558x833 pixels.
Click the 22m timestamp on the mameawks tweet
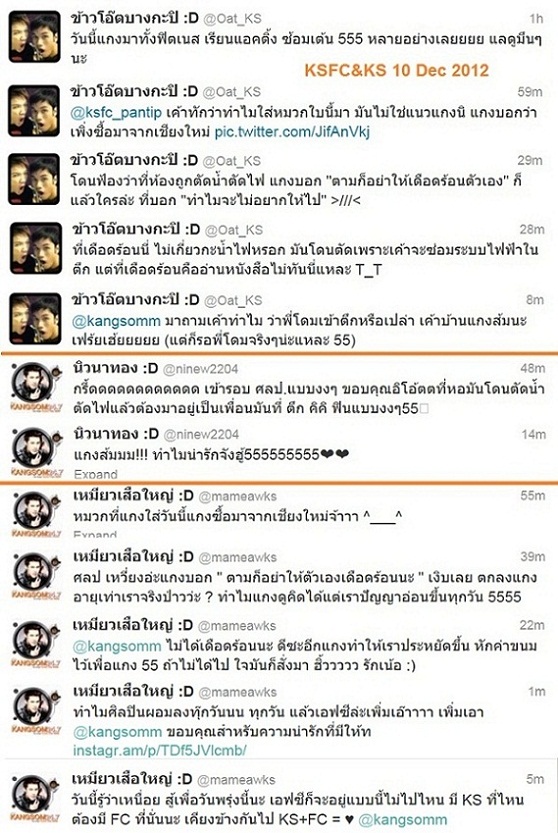532,625
